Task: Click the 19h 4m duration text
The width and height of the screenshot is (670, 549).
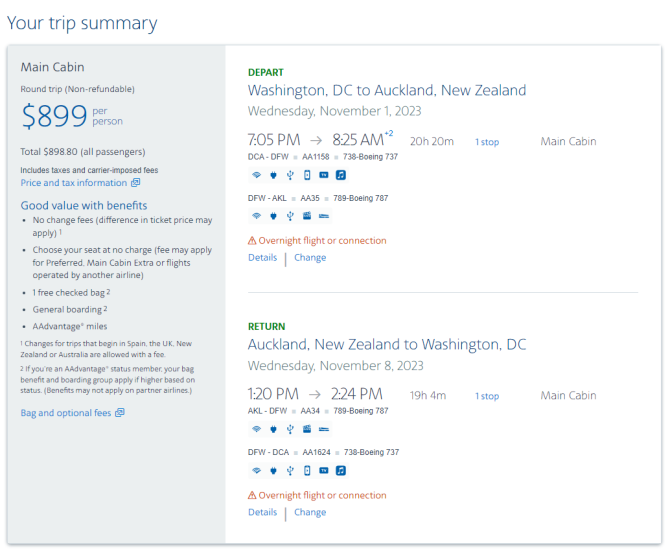Action: click(x=428, y=396)
